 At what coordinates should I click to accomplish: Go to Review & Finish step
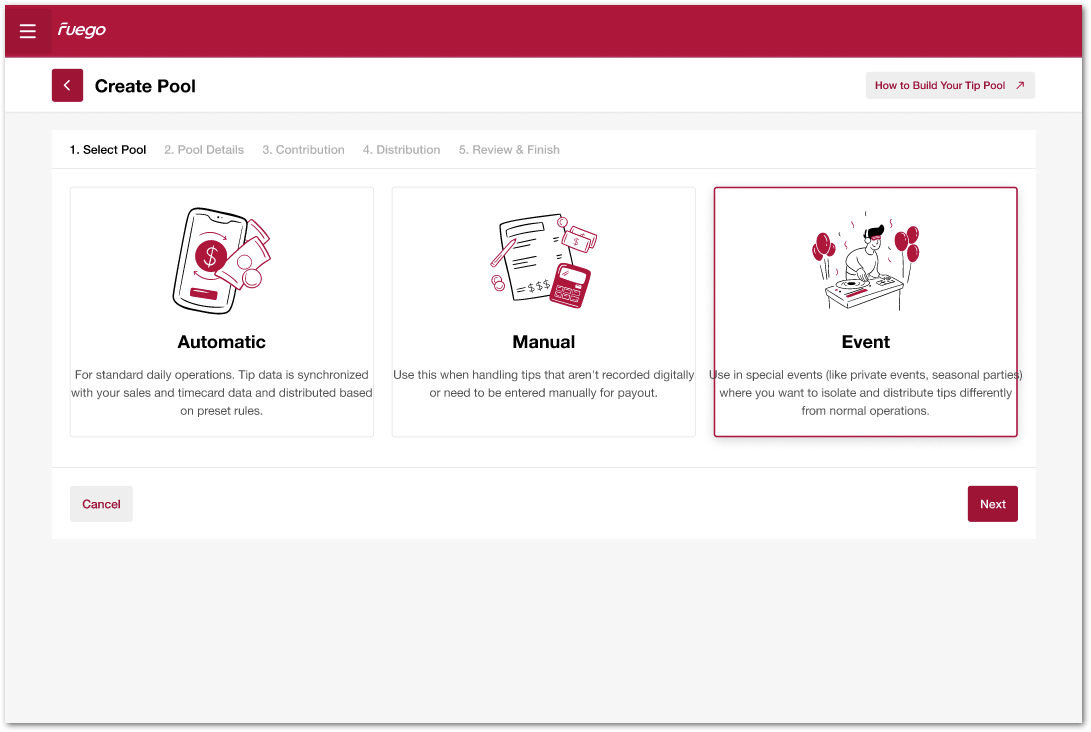pyautogui.click(x=509, y=150)
